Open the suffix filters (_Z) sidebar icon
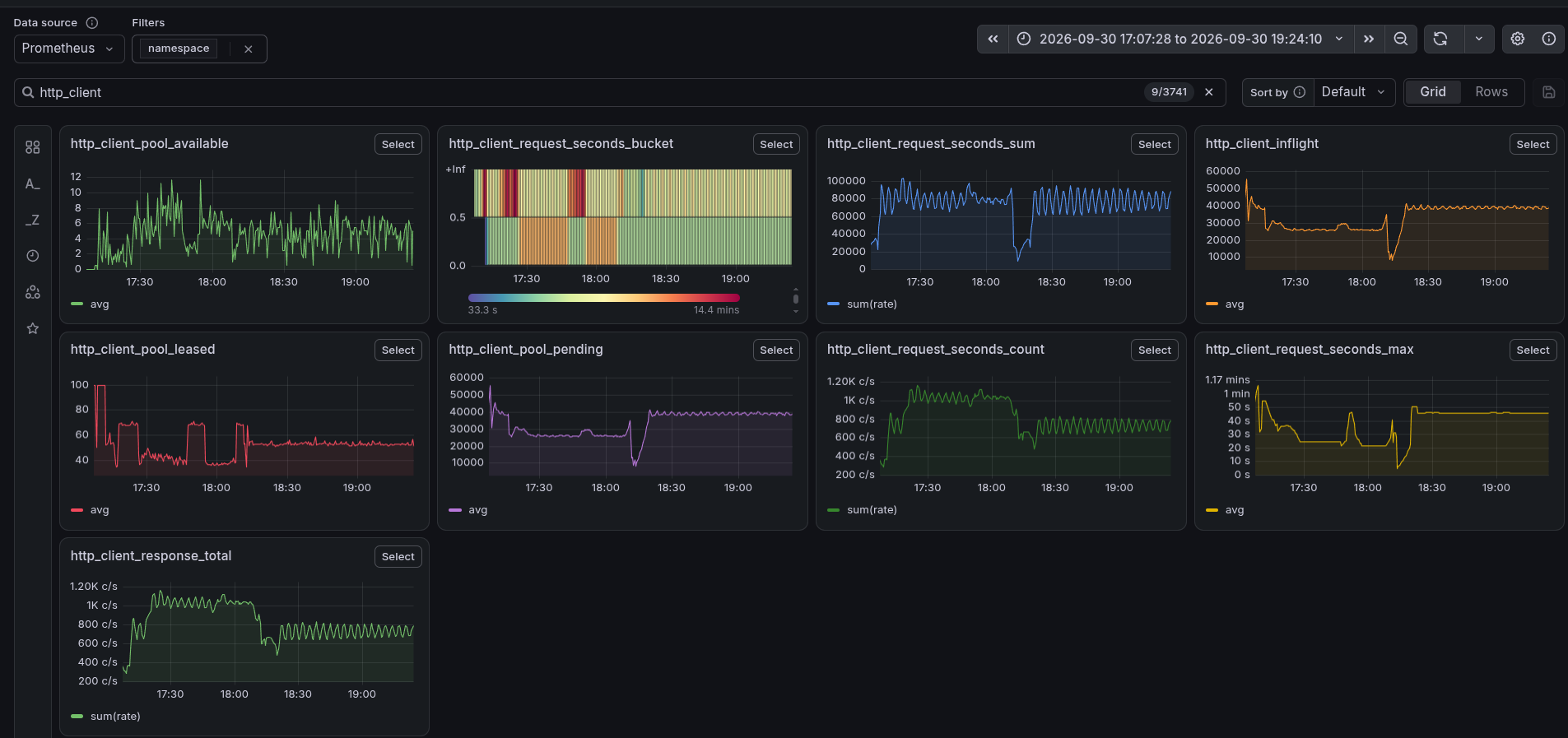This screenshot has height=738, width=1568. coord(33,220)
